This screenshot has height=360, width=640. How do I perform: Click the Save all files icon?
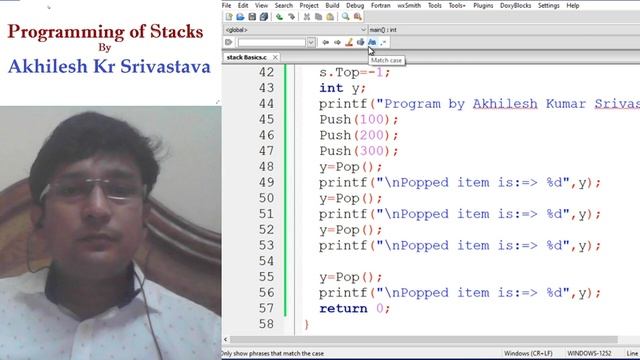264,17
